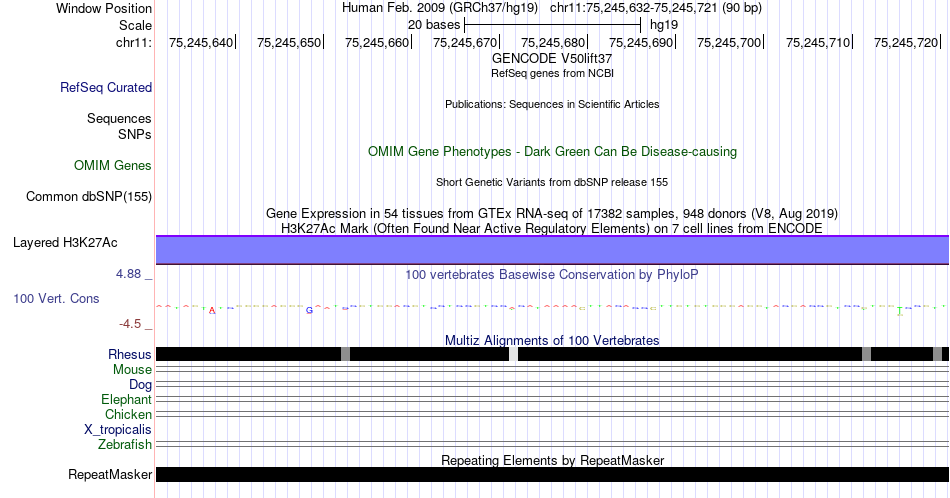950x498 pixels.
Task: Click the H3K27Ac Mark ENCODE track title
Action: pyautogui.click(x=552, y=228)
